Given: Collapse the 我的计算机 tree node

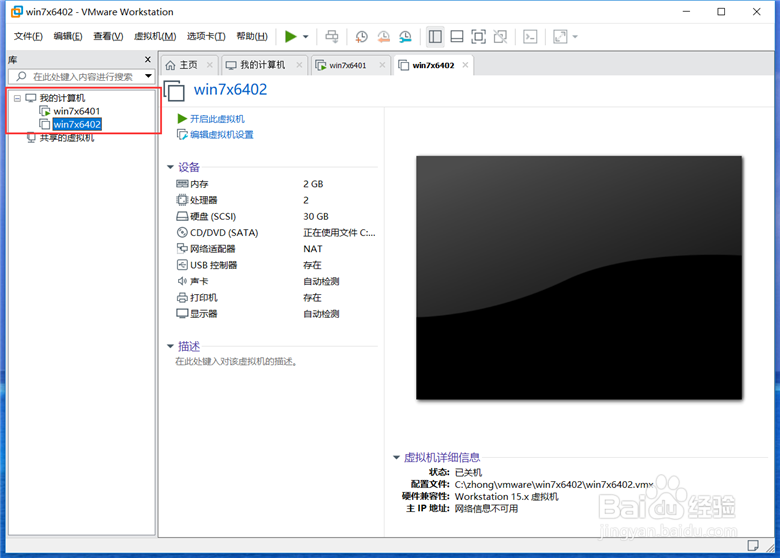Looking at the screenshot, I should tap(17, 98).
